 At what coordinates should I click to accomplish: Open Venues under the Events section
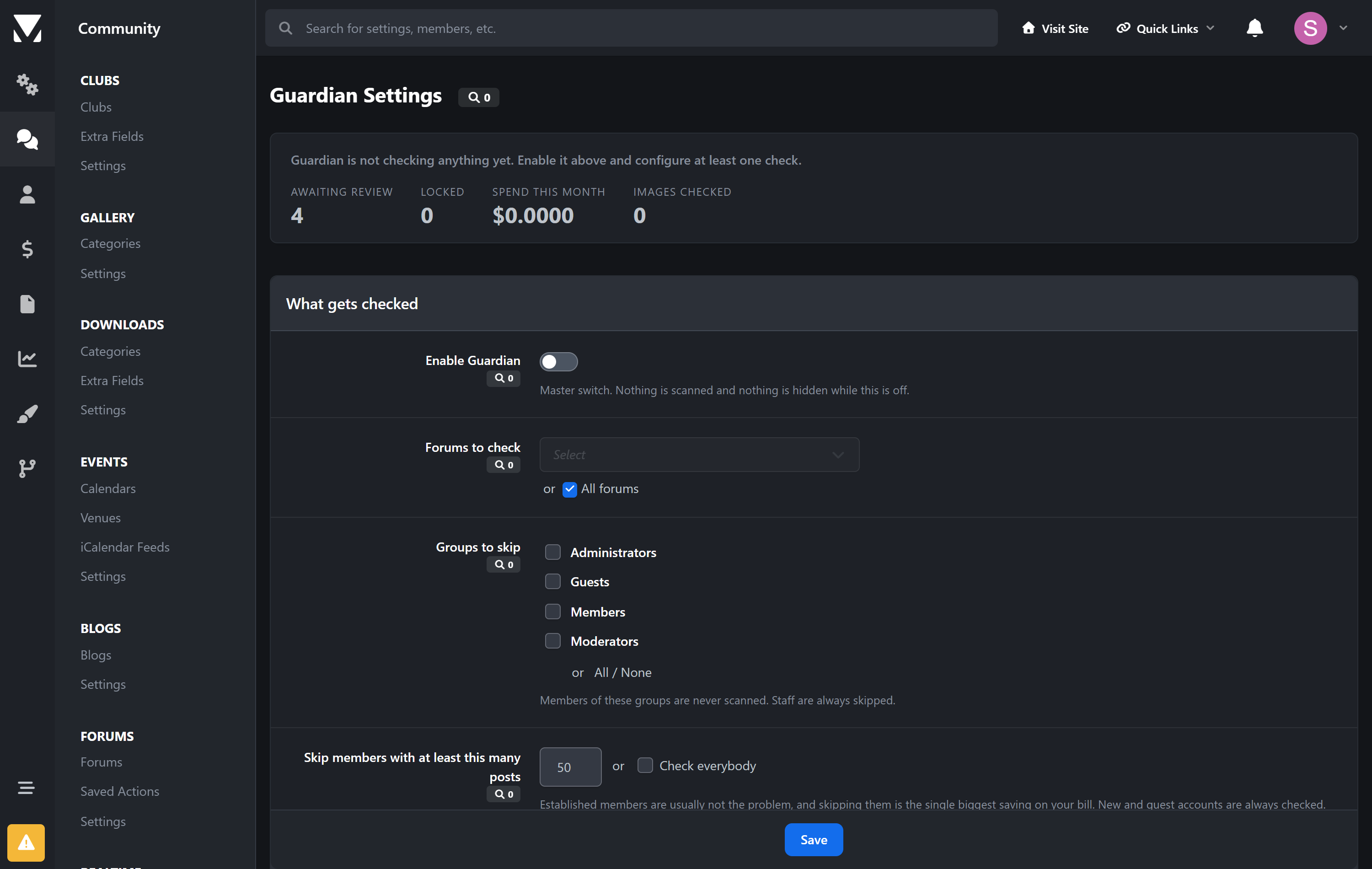(x=100, y=518)
